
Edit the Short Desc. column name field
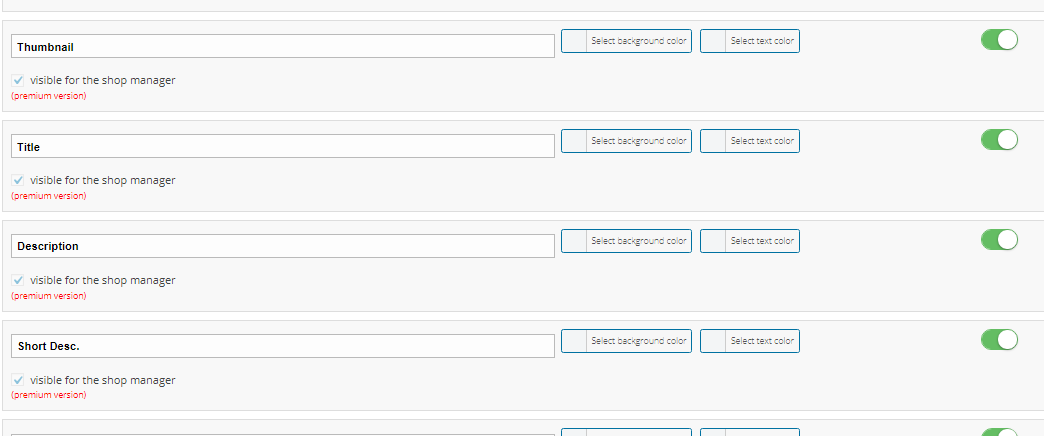[283, 345]
